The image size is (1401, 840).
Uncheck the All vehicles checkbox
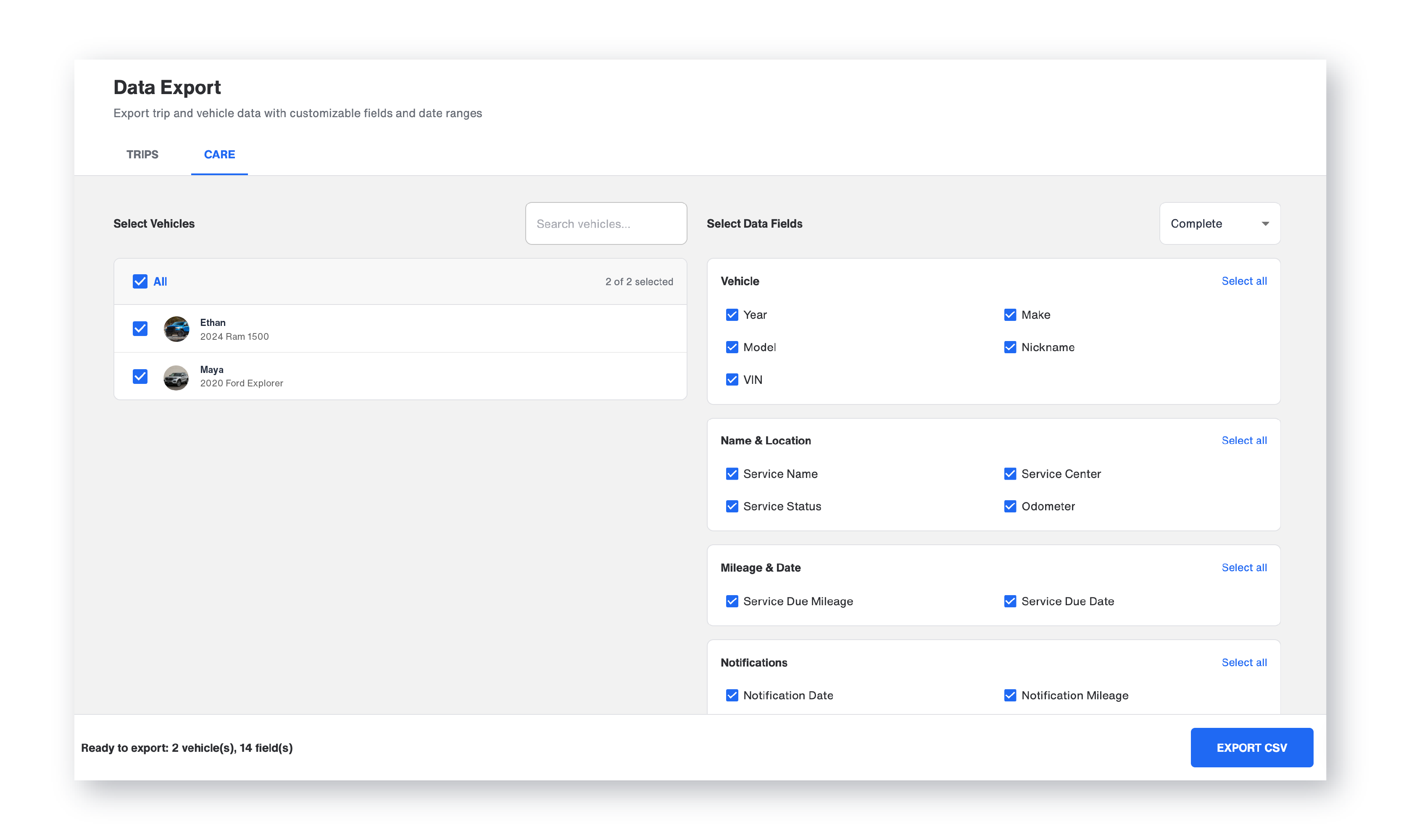(140, 281)
